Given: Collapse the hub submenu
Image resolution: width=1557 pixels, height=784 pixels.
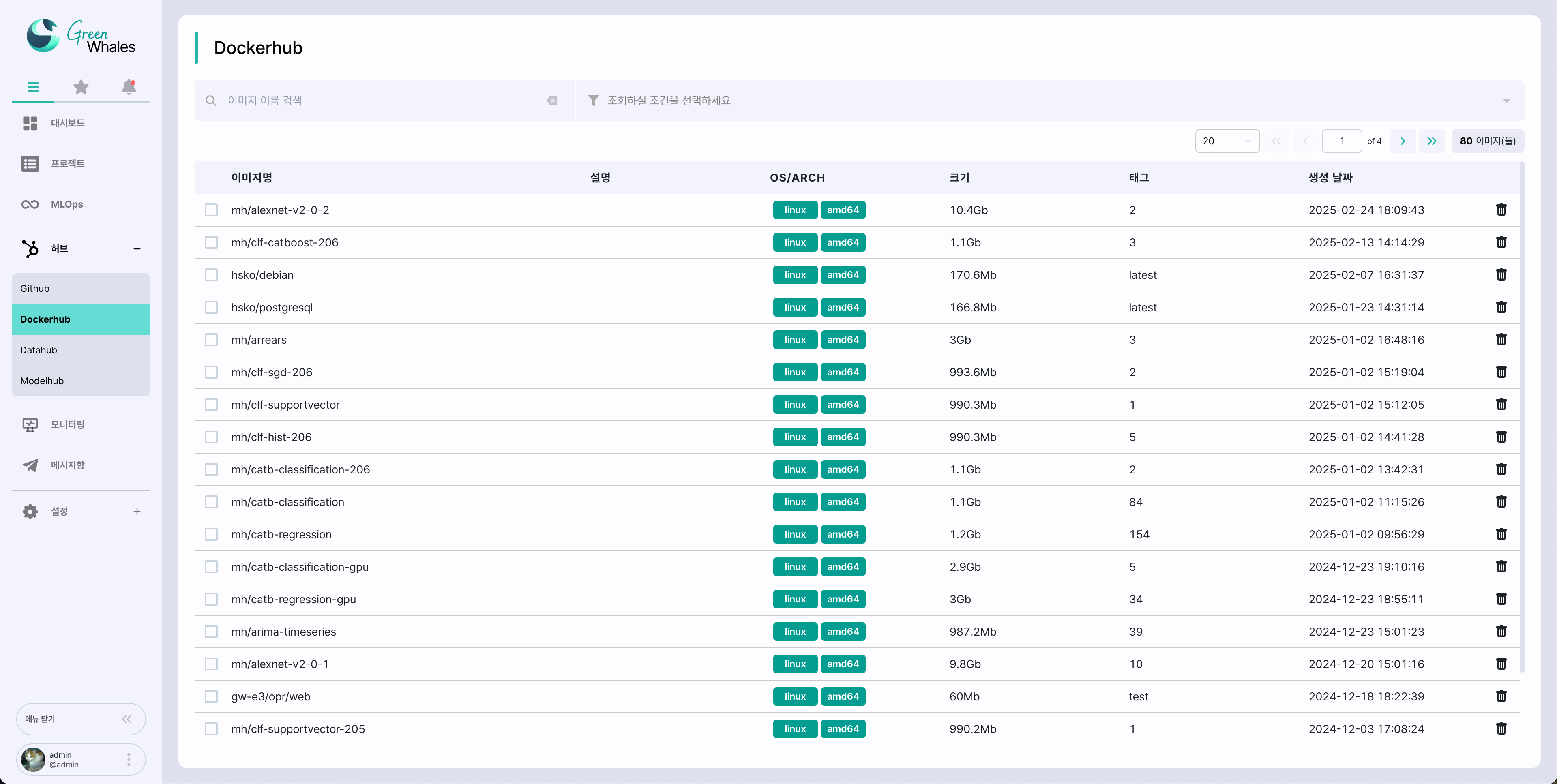Looking at the screenshot, I should 137,249.
